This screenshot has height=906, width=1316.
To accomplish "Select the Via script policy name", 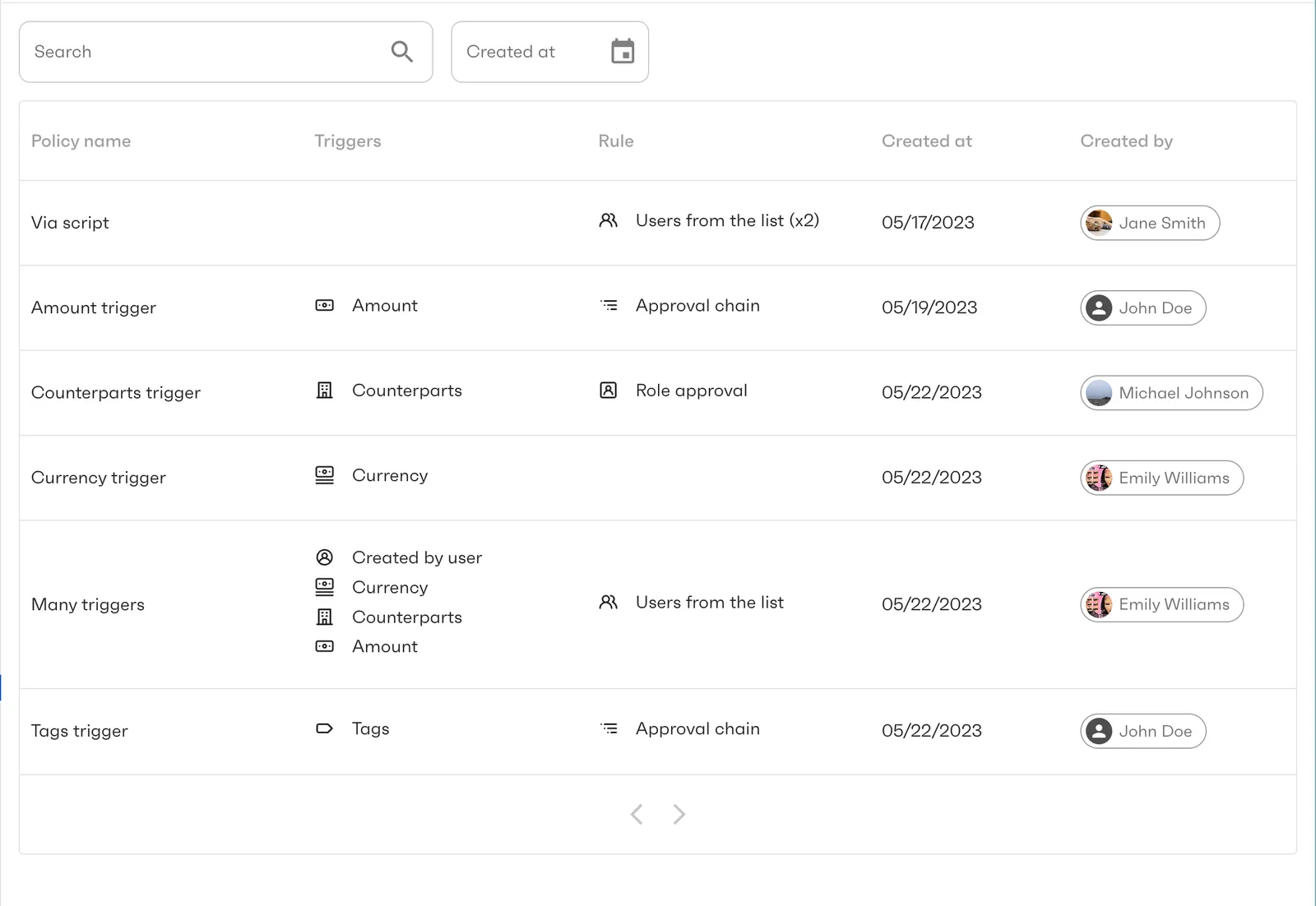I will tap(70, 222).
